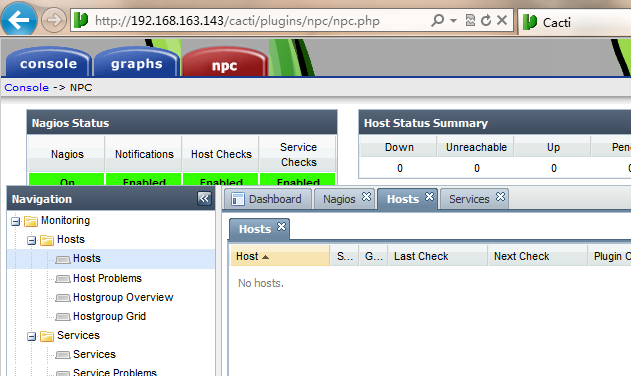The image size is (631, 376).
Task: Switch to the Nagios tab
Action: (339, 199)
